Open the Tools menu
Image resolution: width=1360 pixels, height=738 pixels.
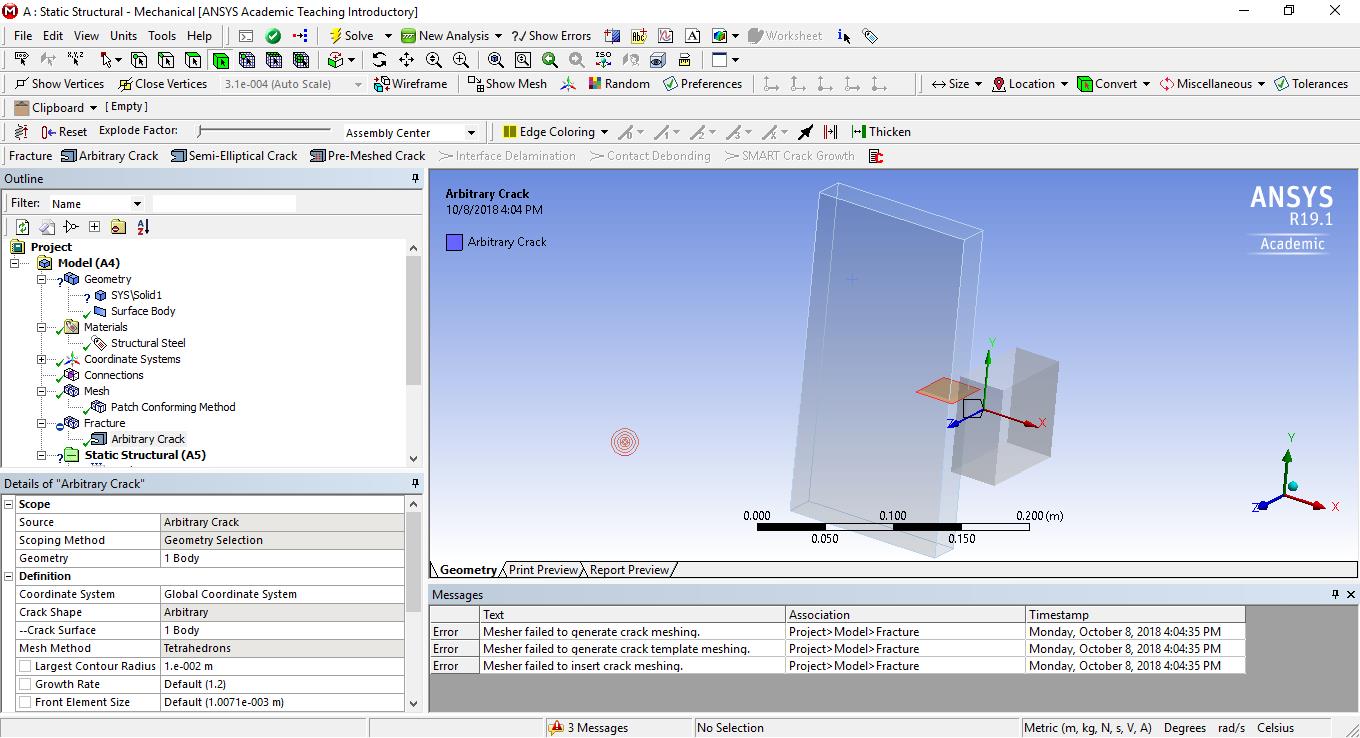coord(162,35)
